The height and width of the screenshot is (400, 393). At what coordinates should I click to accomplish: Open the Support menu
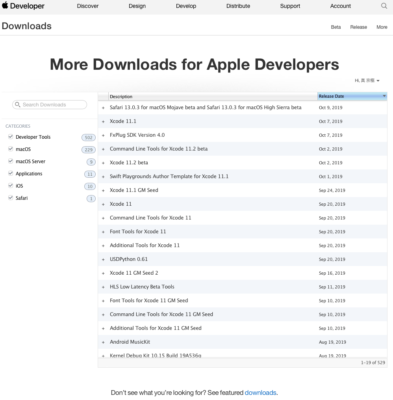tap(290, 6)
